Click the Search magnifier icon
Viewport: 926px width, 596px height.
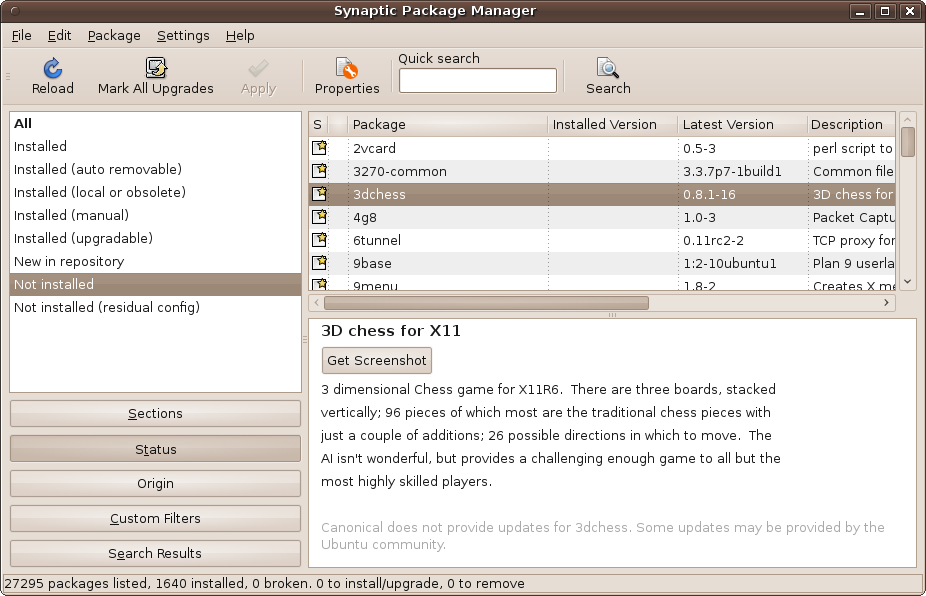pos(607,66)
